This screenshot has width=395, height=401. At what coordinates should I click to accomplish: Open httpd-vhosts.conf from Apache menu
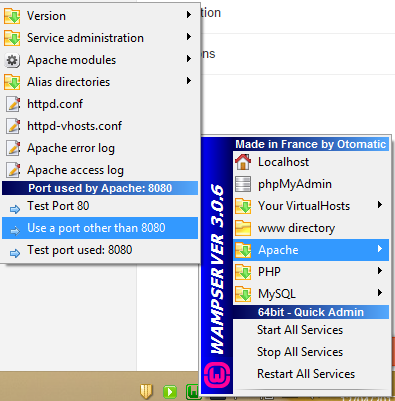coord(100,126)
